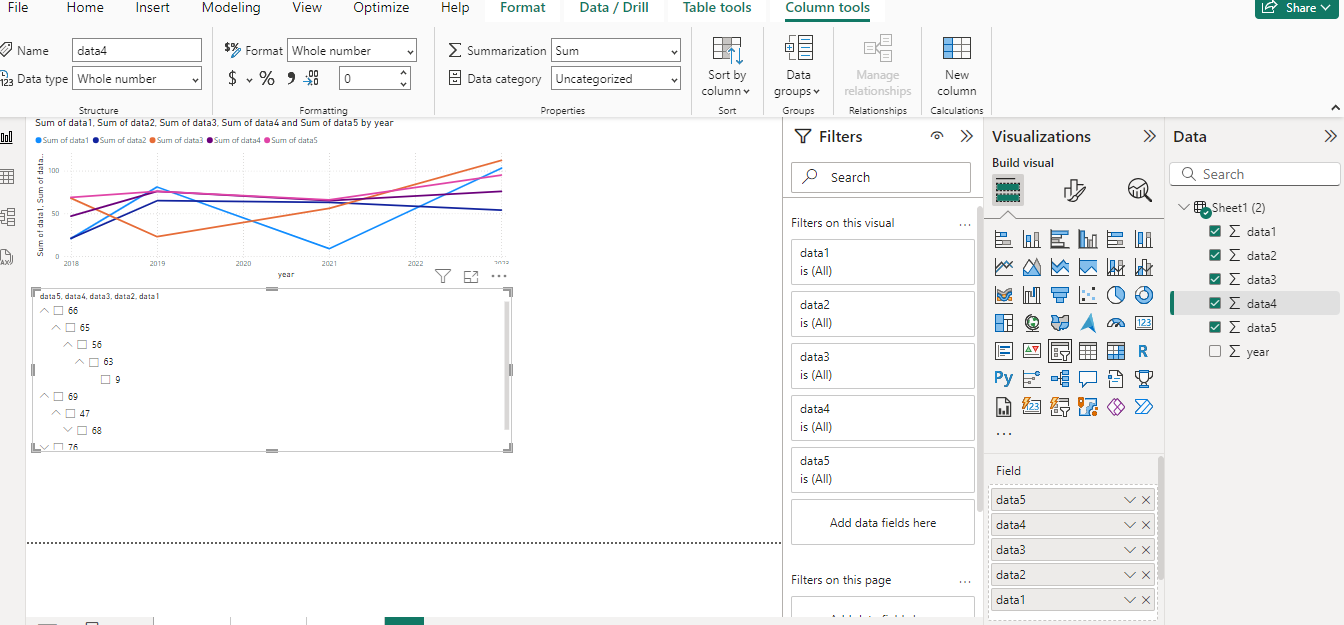Switch to Table view in left sidebar
This screenshot has width=1344, height=625.
pyautogui.click(x=7, y=177)
